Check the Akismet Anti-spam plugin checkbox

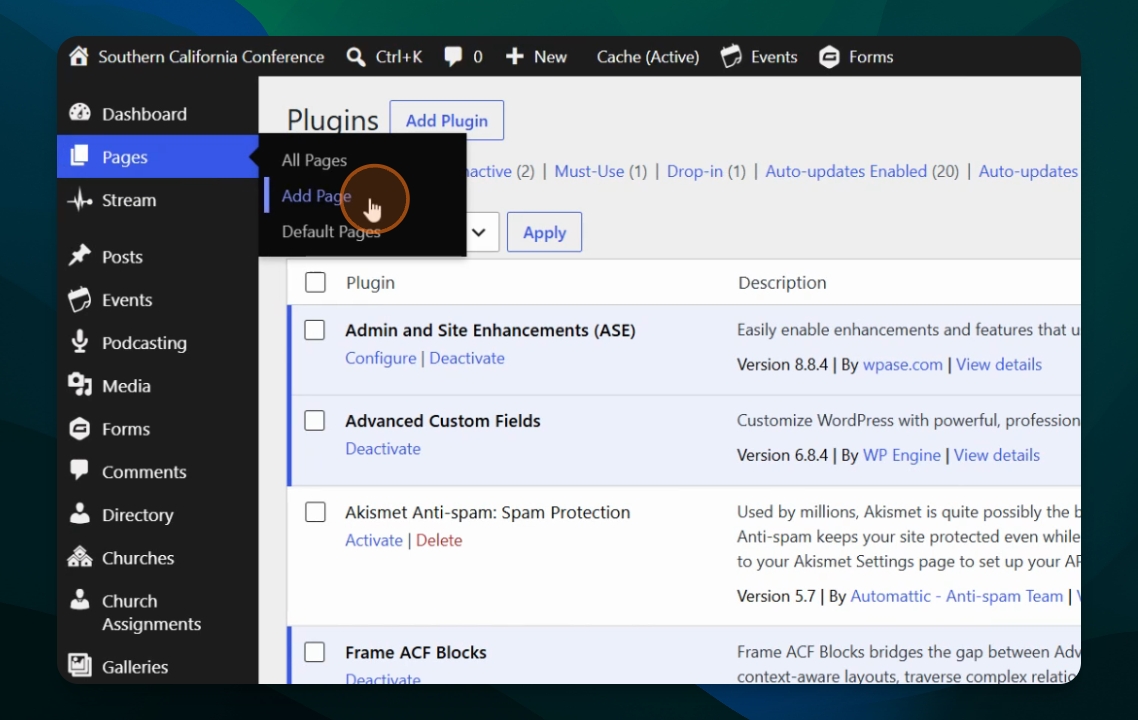[x=315, y=512]
